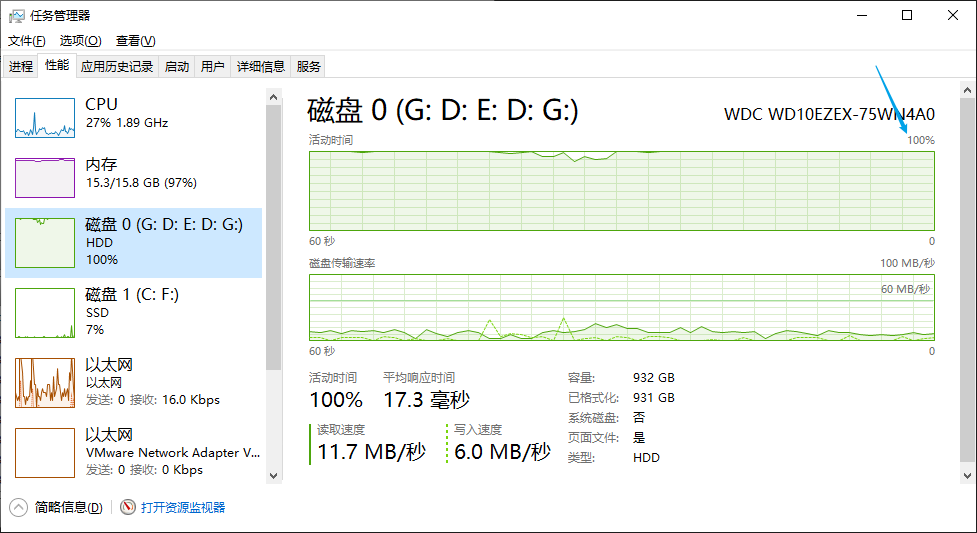Switch to the 启动 tab
The width and height of the screenshot is (977, 533).
[x=177, y=67]
